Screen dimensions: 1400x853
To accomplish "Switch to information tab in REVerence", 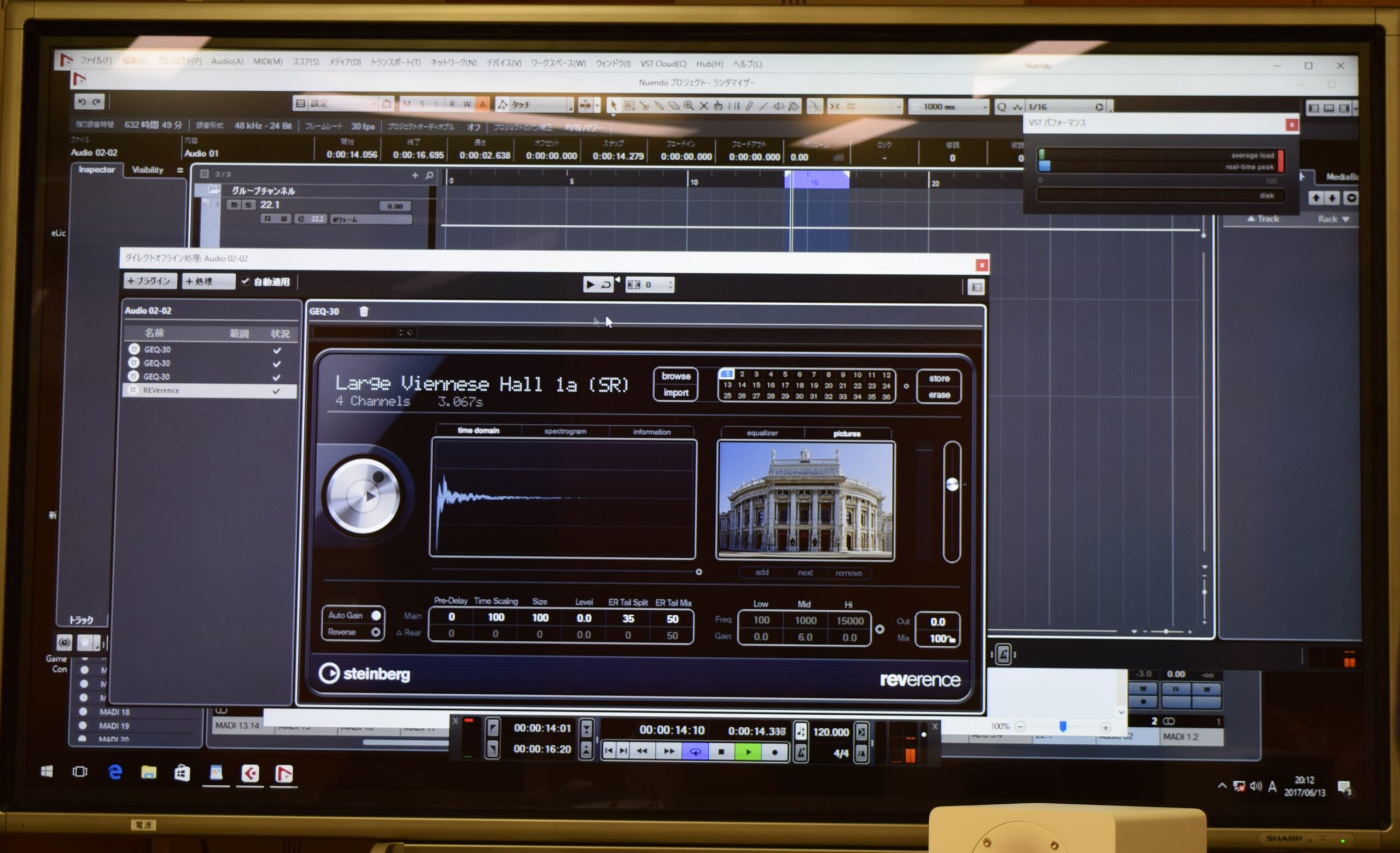I will [651, 431].
